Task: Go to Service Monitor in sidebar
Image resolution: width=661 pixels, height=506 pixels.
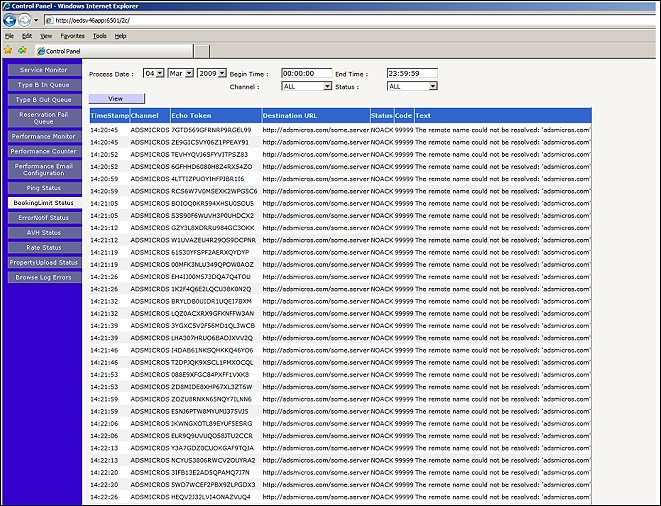Action: pyautogui.click(x=43, y=70)
